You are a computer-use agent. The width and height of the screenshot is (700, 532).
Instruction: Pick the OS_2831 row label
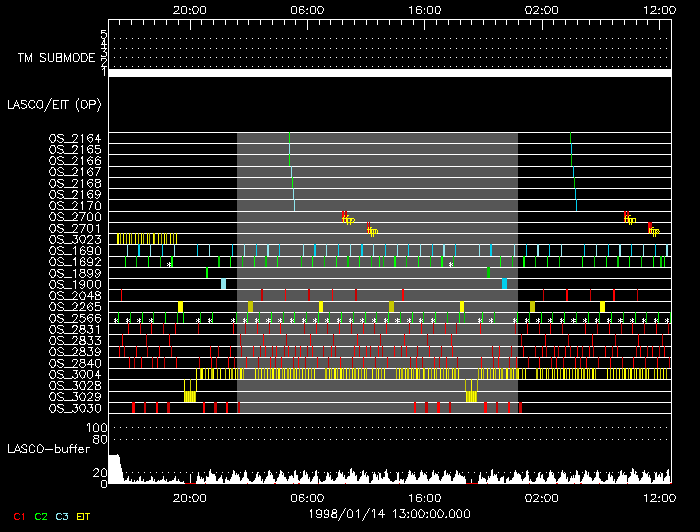coord(75,329)
